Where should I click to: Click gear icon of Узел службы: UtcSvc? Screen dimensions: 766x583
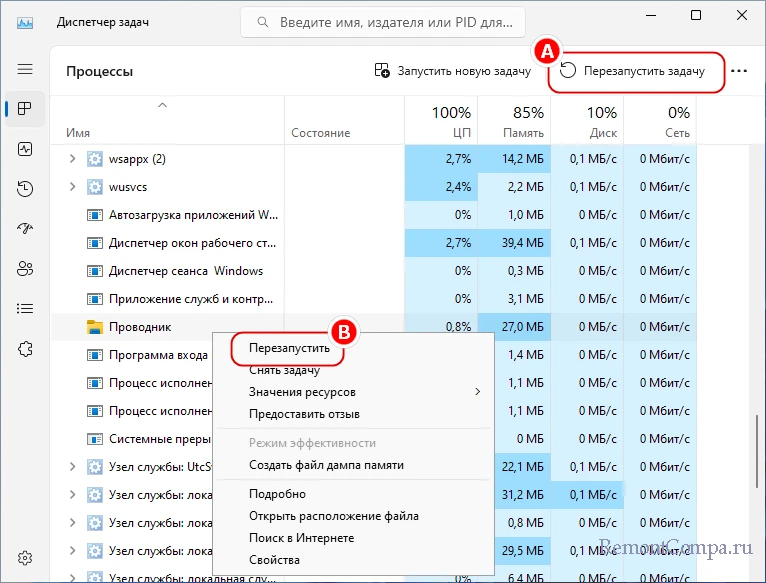[95, 467]
